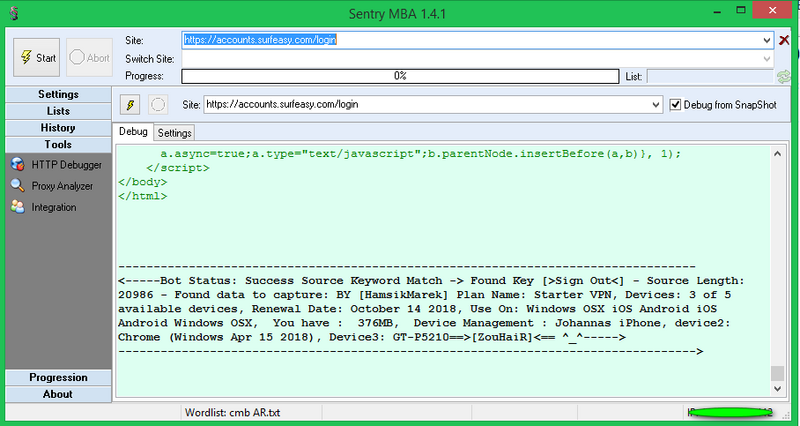The image size is (800, 426).
Task: Click the 'Bot Status: Success' text line
Action: pyautogui.click(x=431, y=281)
